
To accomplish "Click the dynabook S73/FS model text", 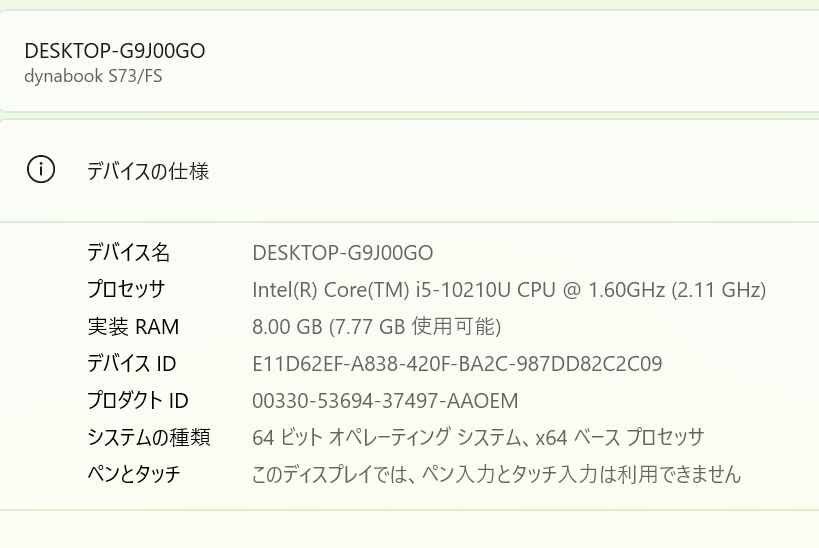I will click(93, 76).
